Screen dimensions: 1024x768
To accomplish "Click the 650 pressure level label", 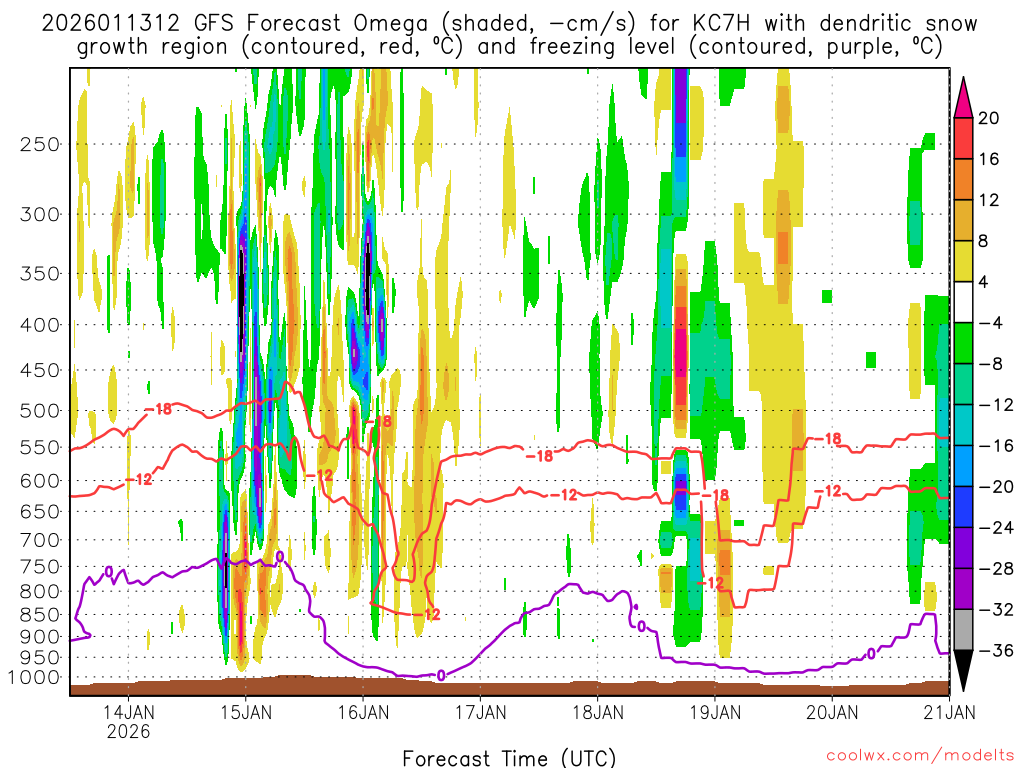I will [x=40, y=511].
